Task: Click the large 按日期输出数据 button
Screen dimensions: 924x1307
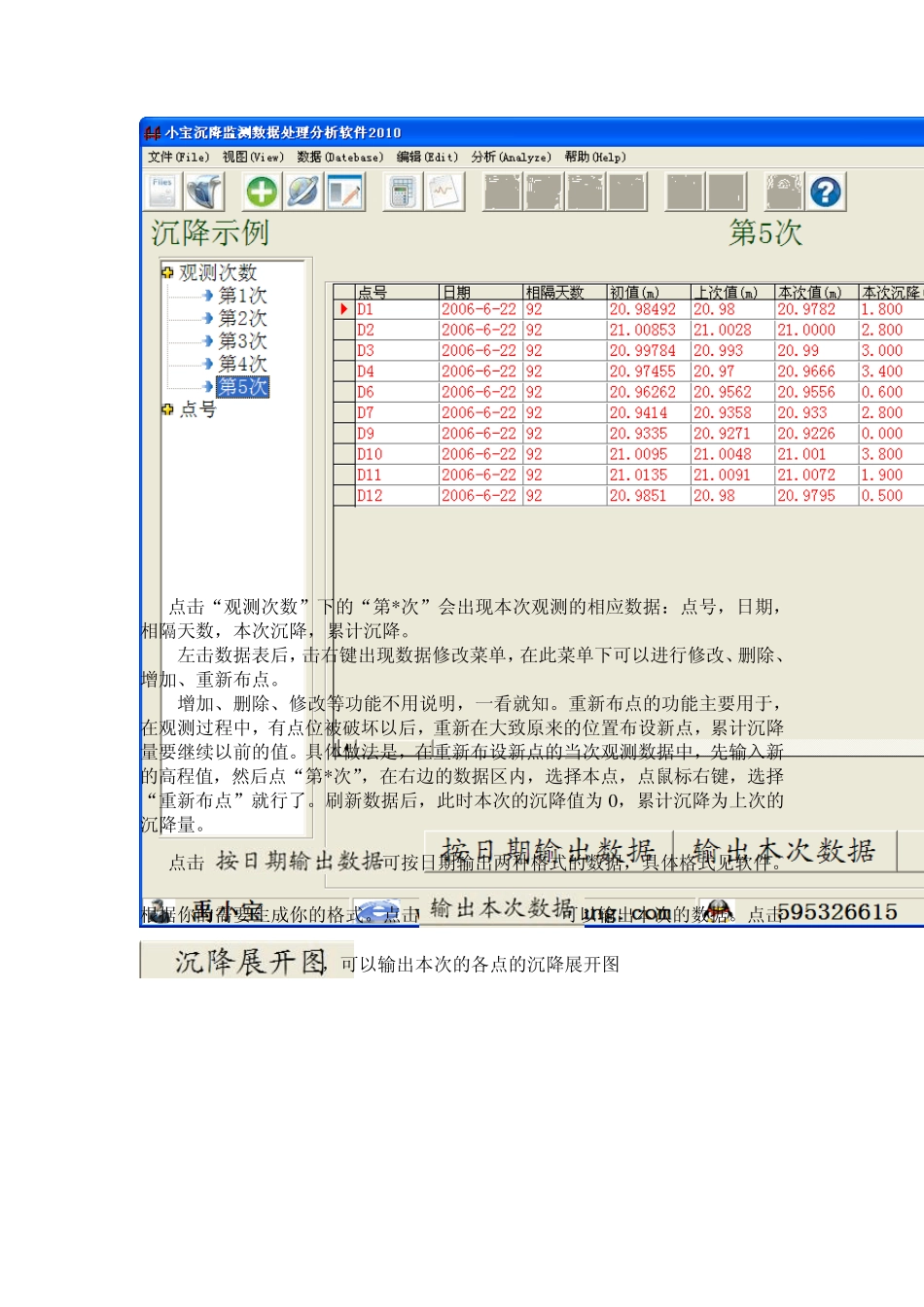Action: point(548,852)
